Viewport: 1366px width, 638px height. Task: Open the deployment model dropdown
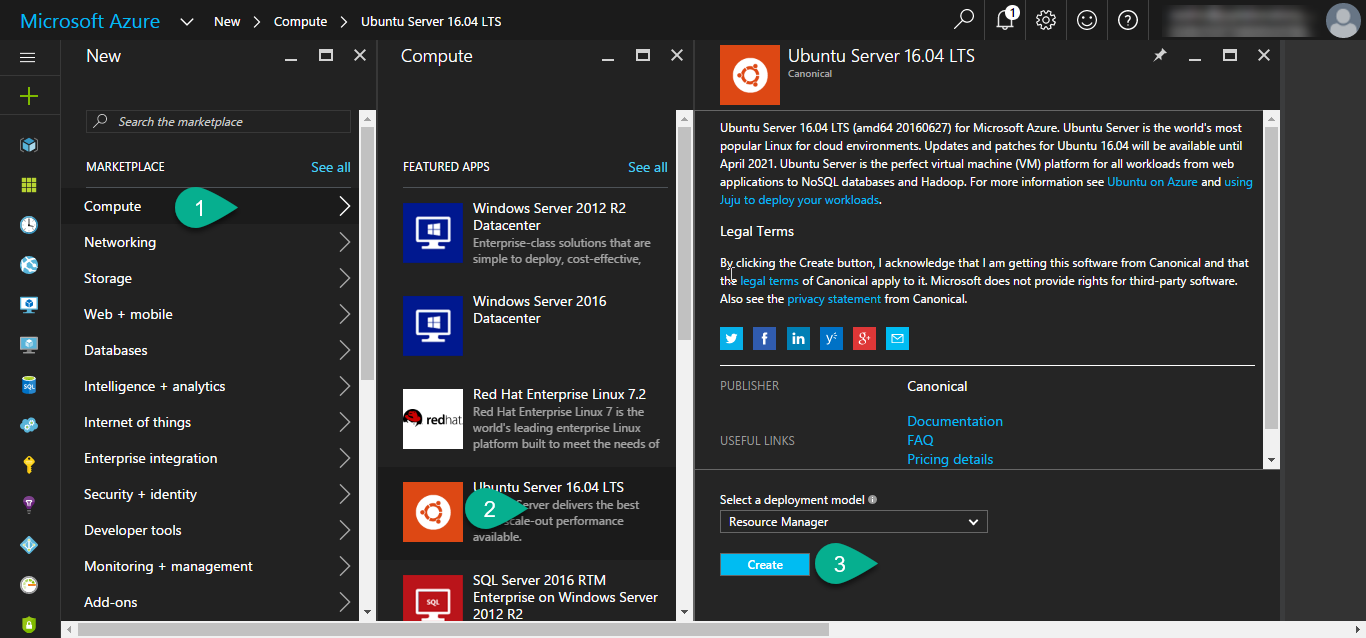tap(853, 522)
